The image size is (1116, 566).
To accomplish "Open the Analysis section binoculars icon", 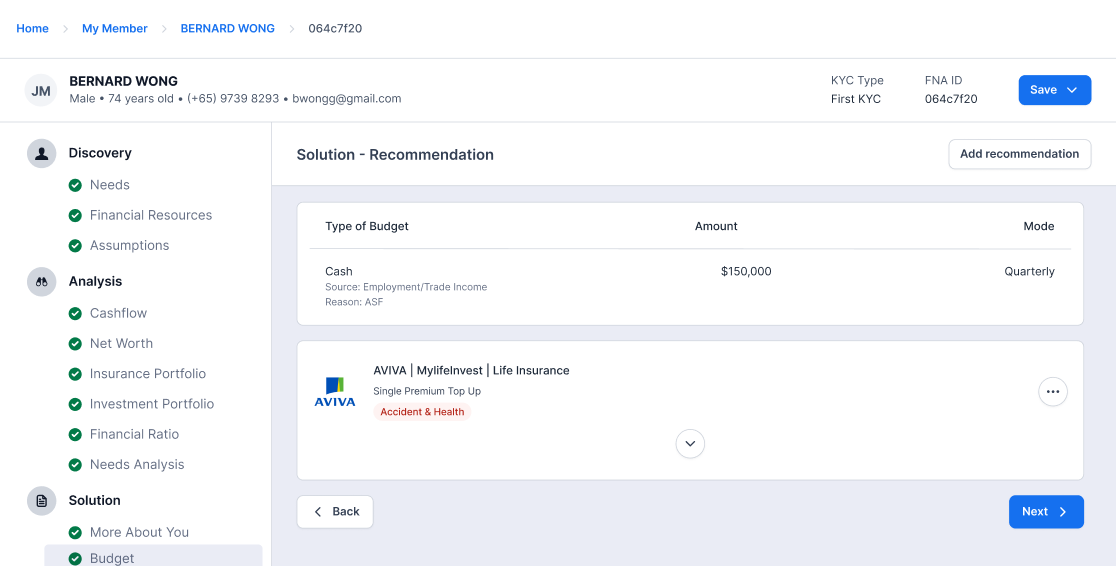I will pos(41,281).
